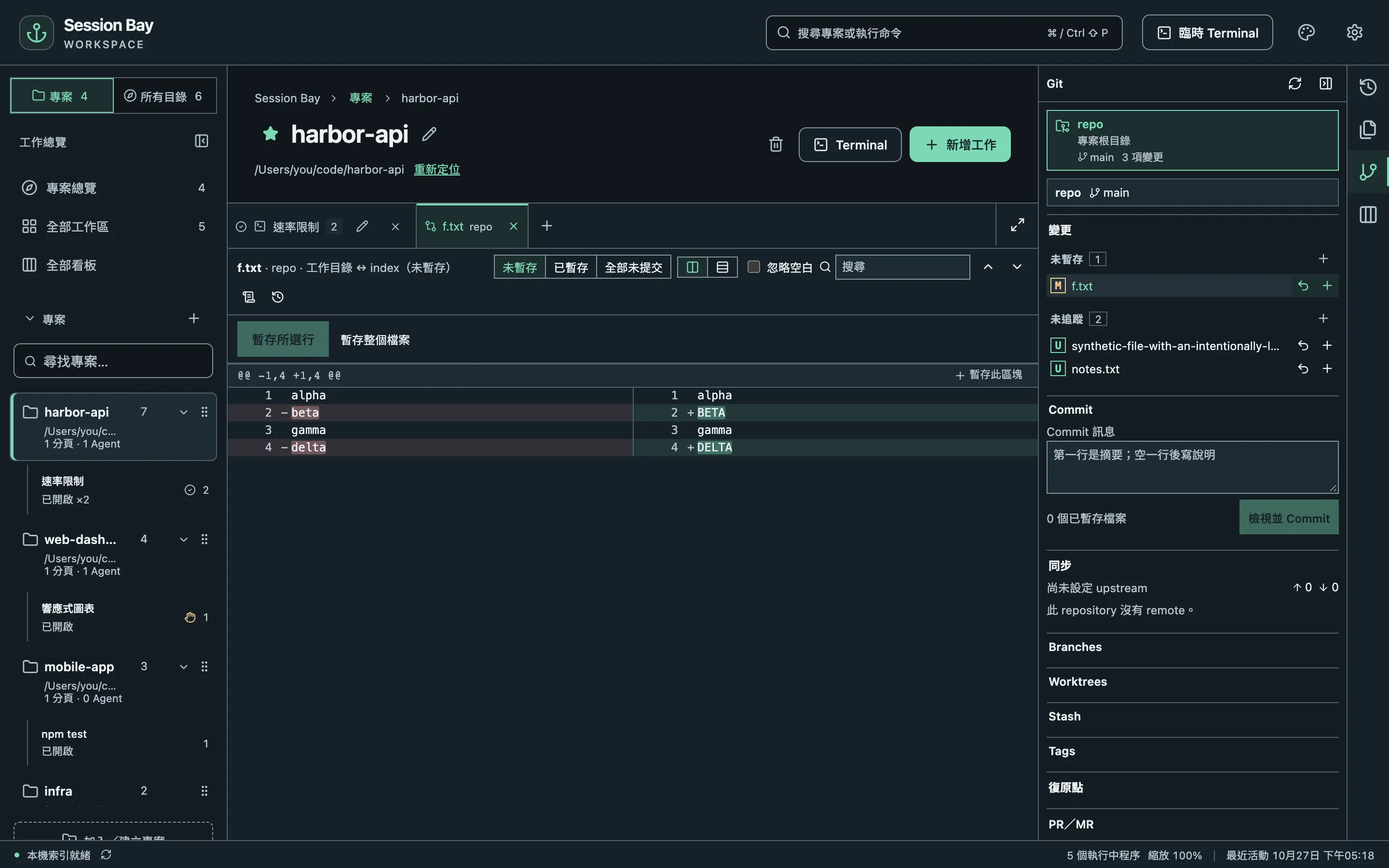Viewport: 1389px width, 868px height.
Task: Show 未暫存 changes filter
Action: (x=519, y=267)
